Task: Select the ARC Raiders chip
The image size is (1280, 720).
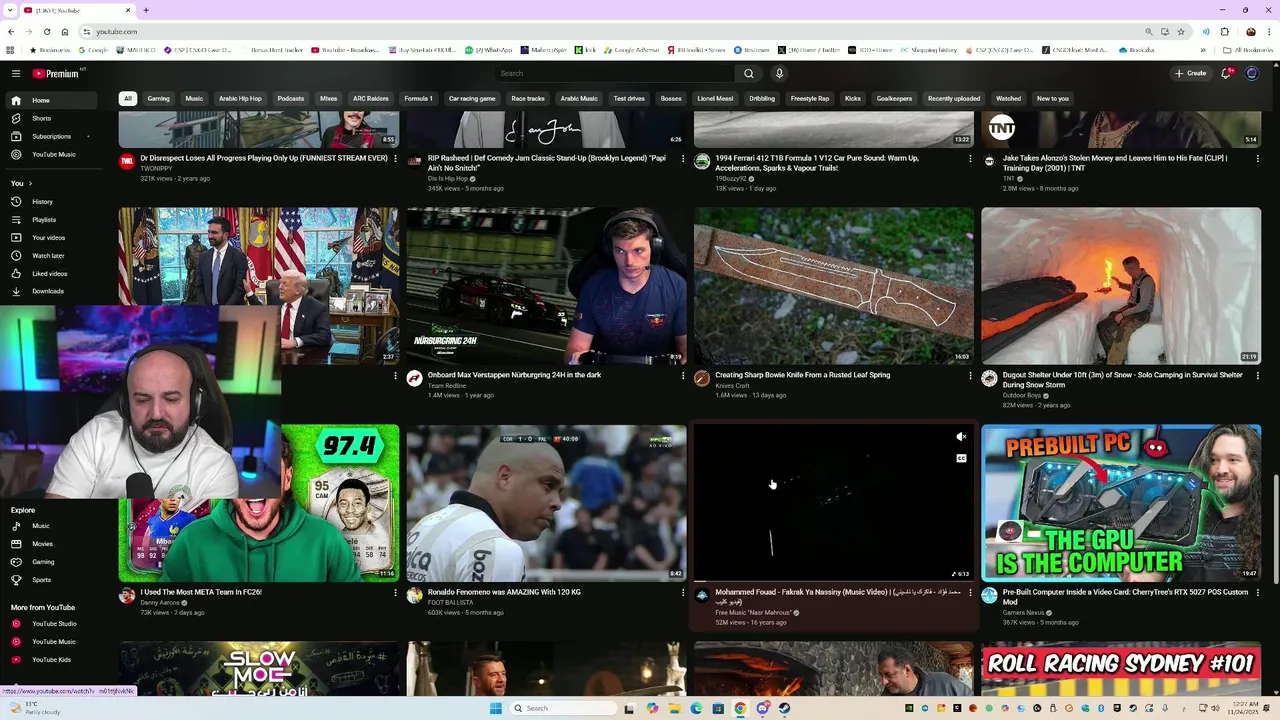Action: 371,99
